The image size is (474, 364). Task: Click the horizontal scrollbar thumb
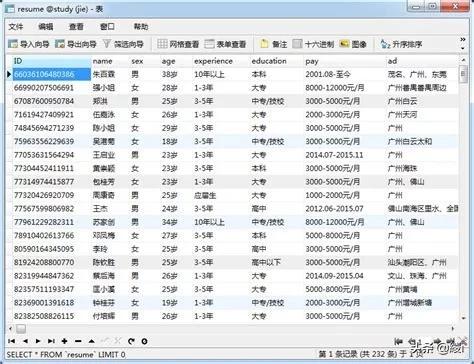[x=21, y=329]
